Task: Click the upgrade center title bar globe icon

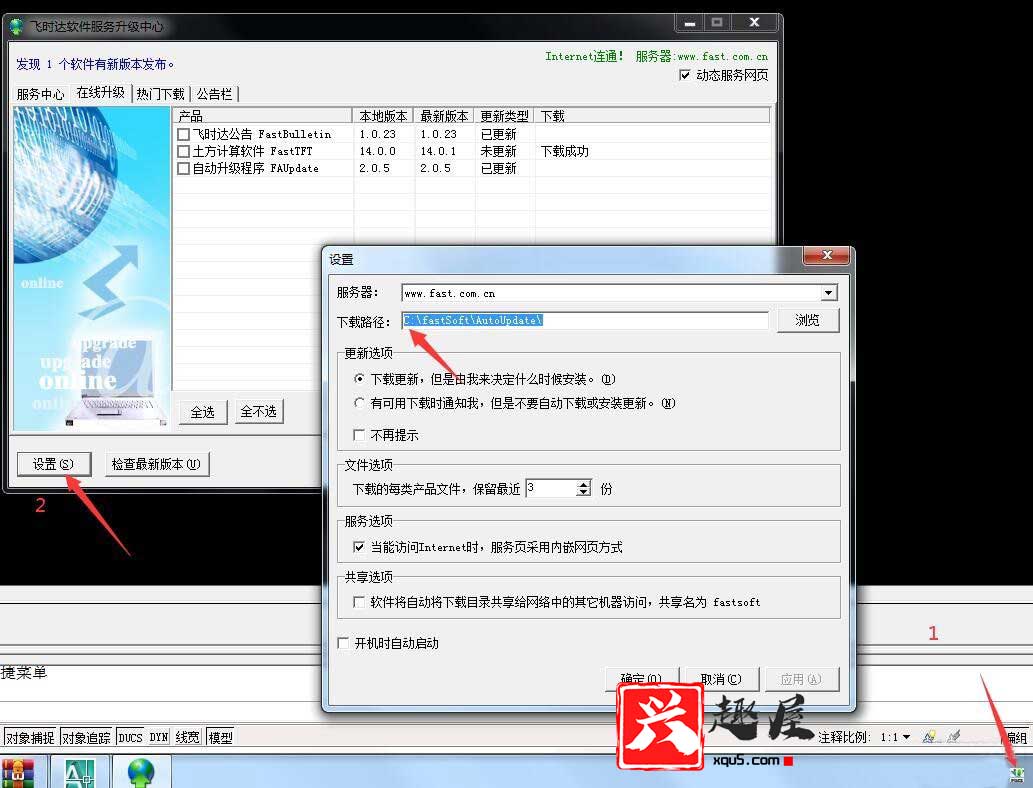Action: (x=16, y=26)
